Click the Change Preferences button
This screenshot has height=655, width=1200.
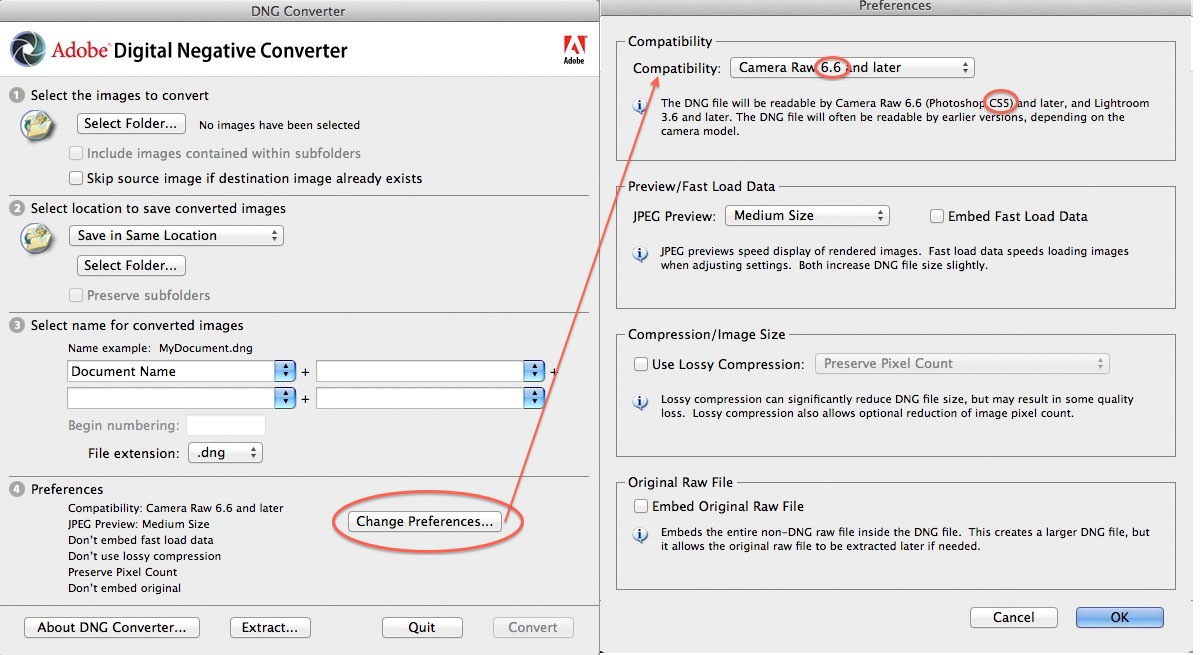(425, 522)
